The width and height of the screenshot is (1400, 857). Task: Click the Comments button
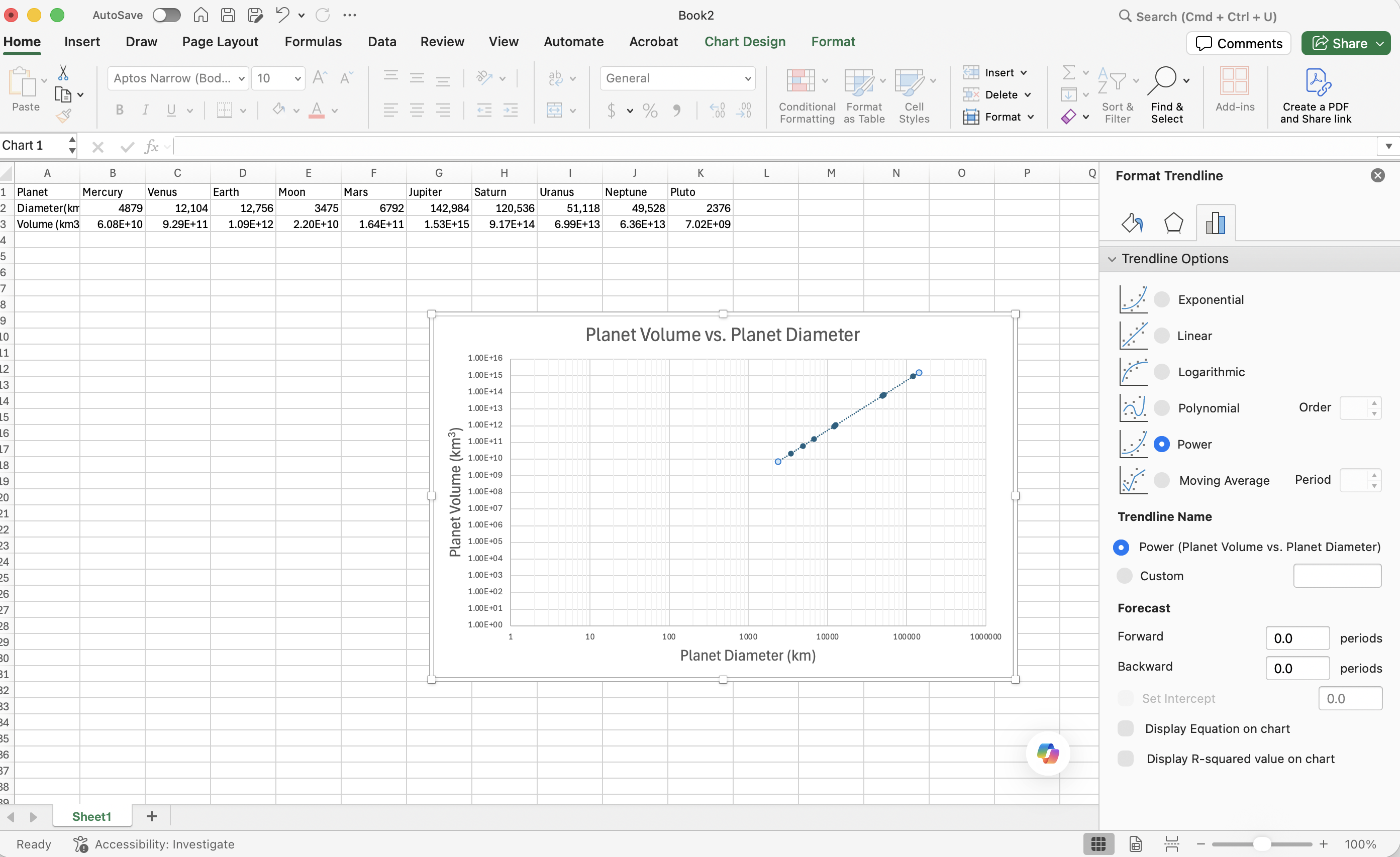click(1239, 44)
